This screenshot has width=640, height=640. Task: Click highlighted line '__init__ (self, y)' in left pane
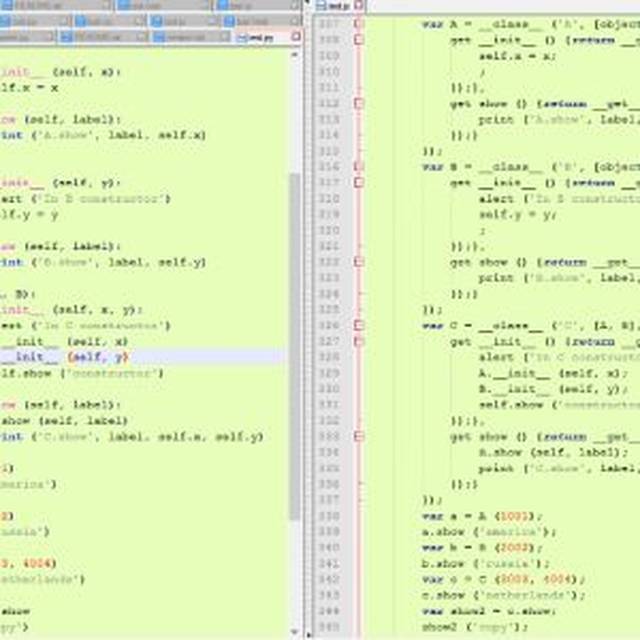point(143,357)
